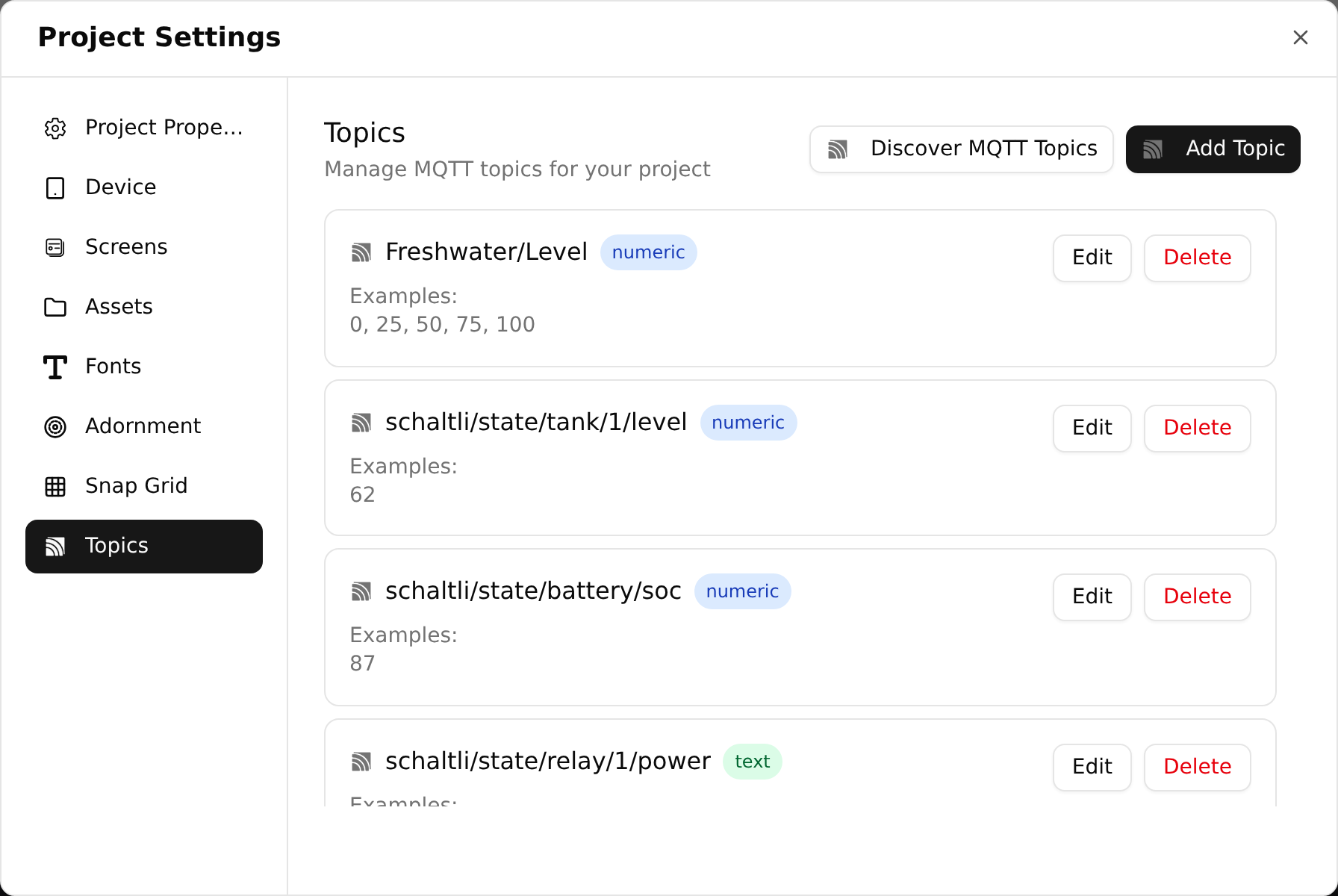Click the folder icon beside Assets
Image resolution: width=1338 pixels, height=896 pixels.
55,307
